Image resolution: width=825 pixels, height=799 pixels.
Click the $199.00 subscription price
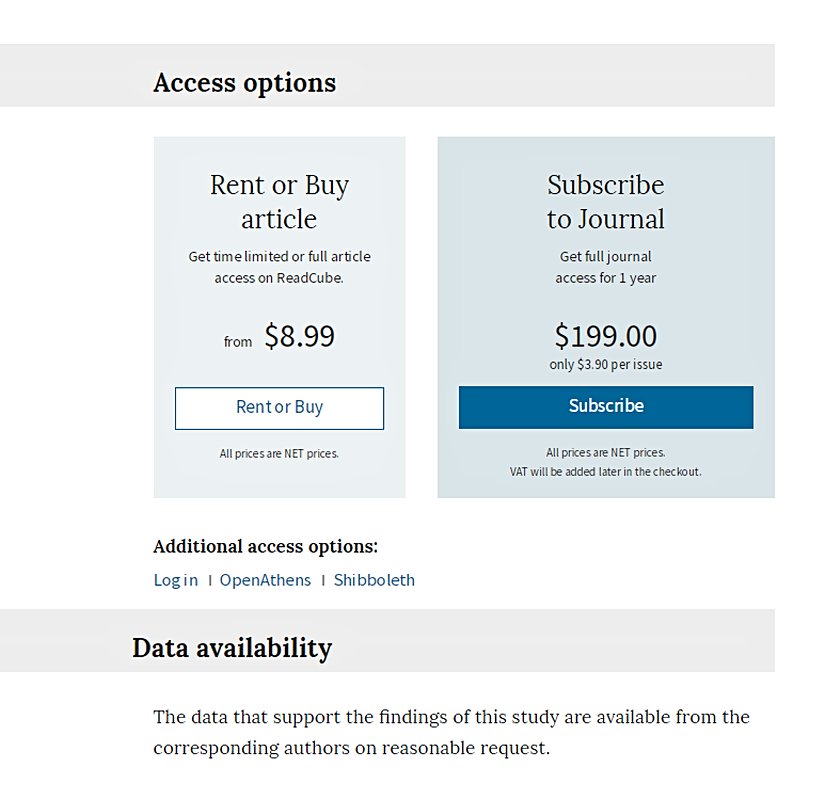pos(605,335)
